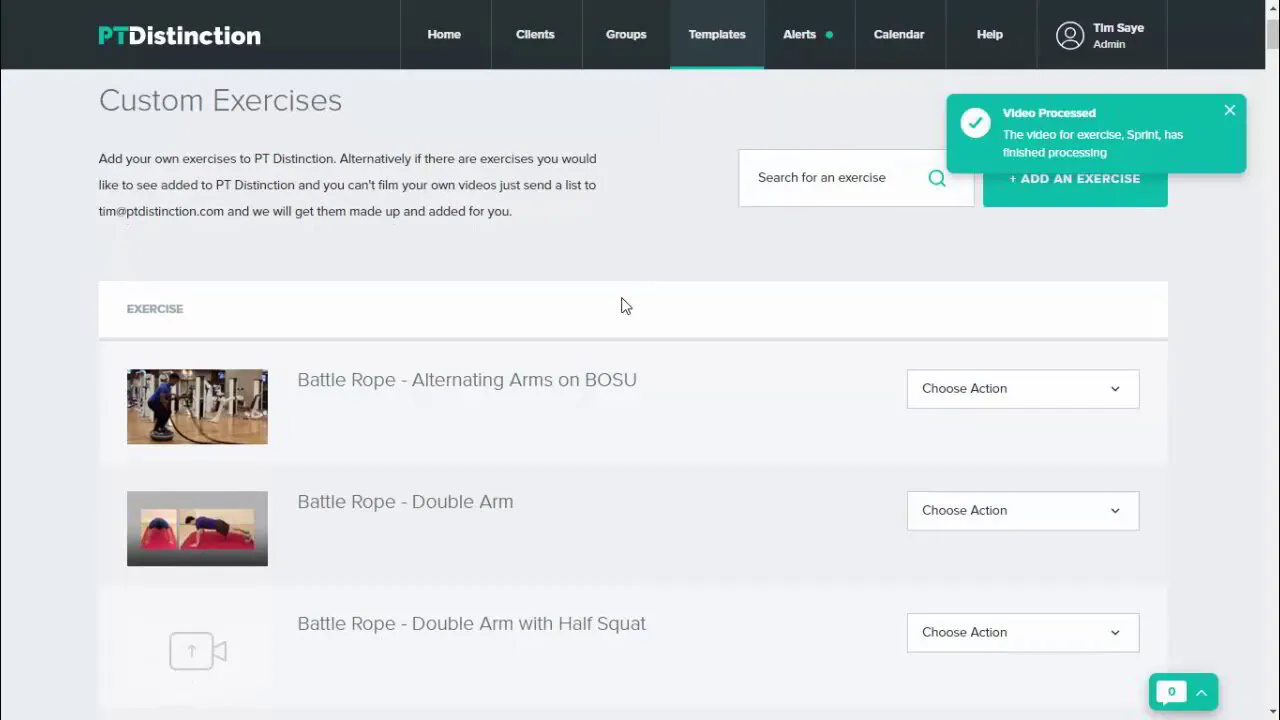Open Choose Action for Alternating Arms on BOSU
The image size is (1280, 720).
(x=1022, y=388)
